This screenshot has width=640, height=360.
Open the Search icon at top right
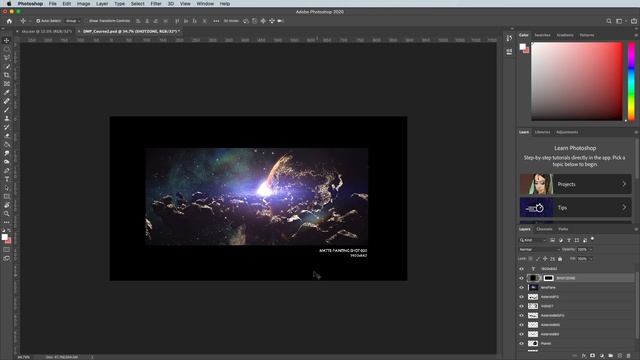click(609, 21)
